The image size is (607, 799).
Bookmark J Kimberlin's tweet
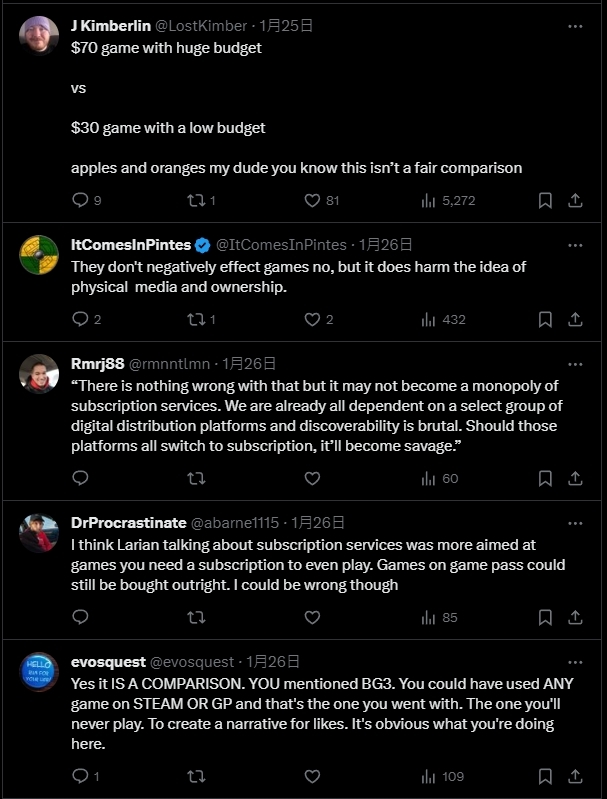545,200
